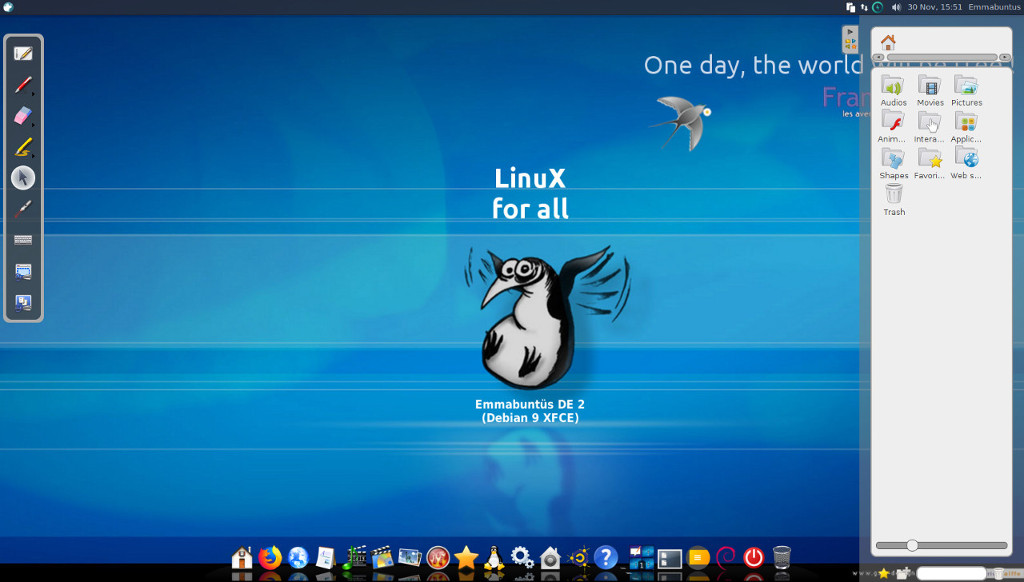1024x582 pixels.
Task: Open the Interactivities library folder
Action: 930,127
